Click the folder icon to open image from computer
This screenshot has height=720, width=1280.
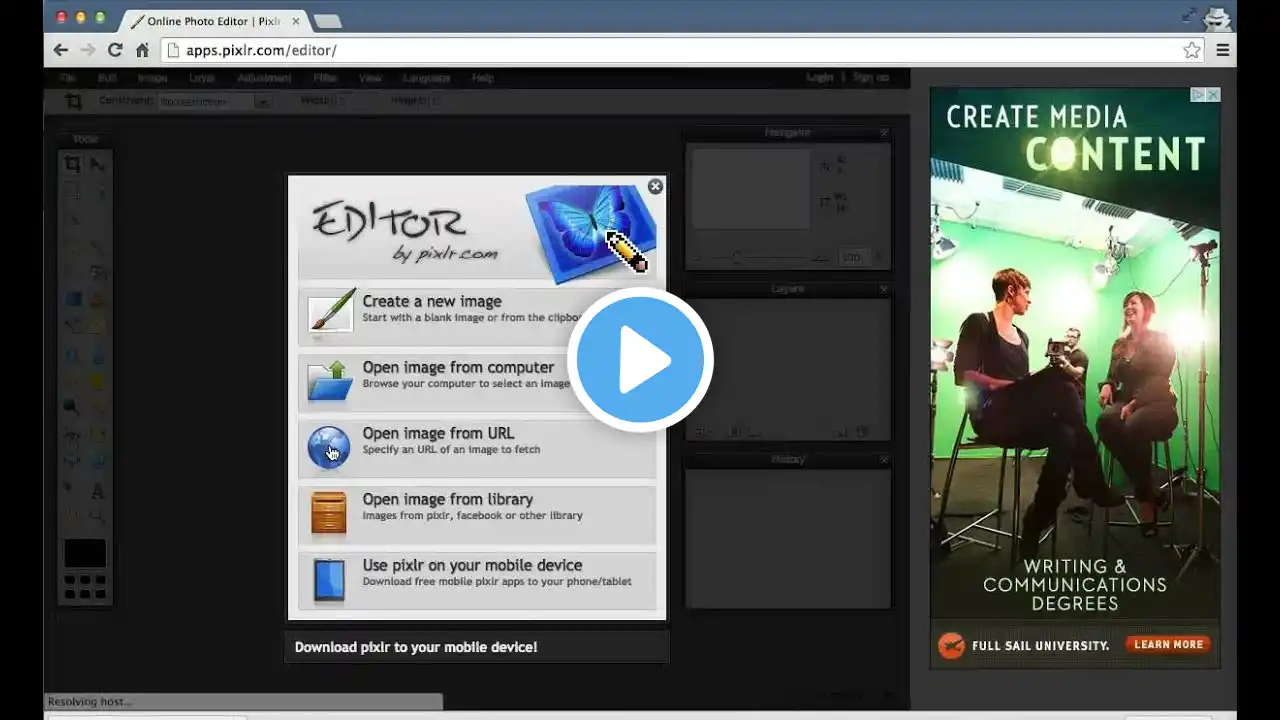pos(329,381)
